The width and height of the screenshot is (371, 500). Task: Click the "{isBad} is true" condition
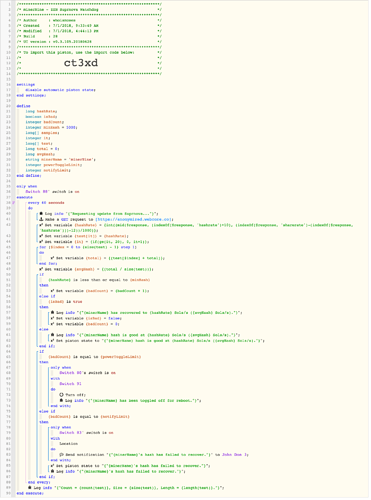(x=65, y=302)
